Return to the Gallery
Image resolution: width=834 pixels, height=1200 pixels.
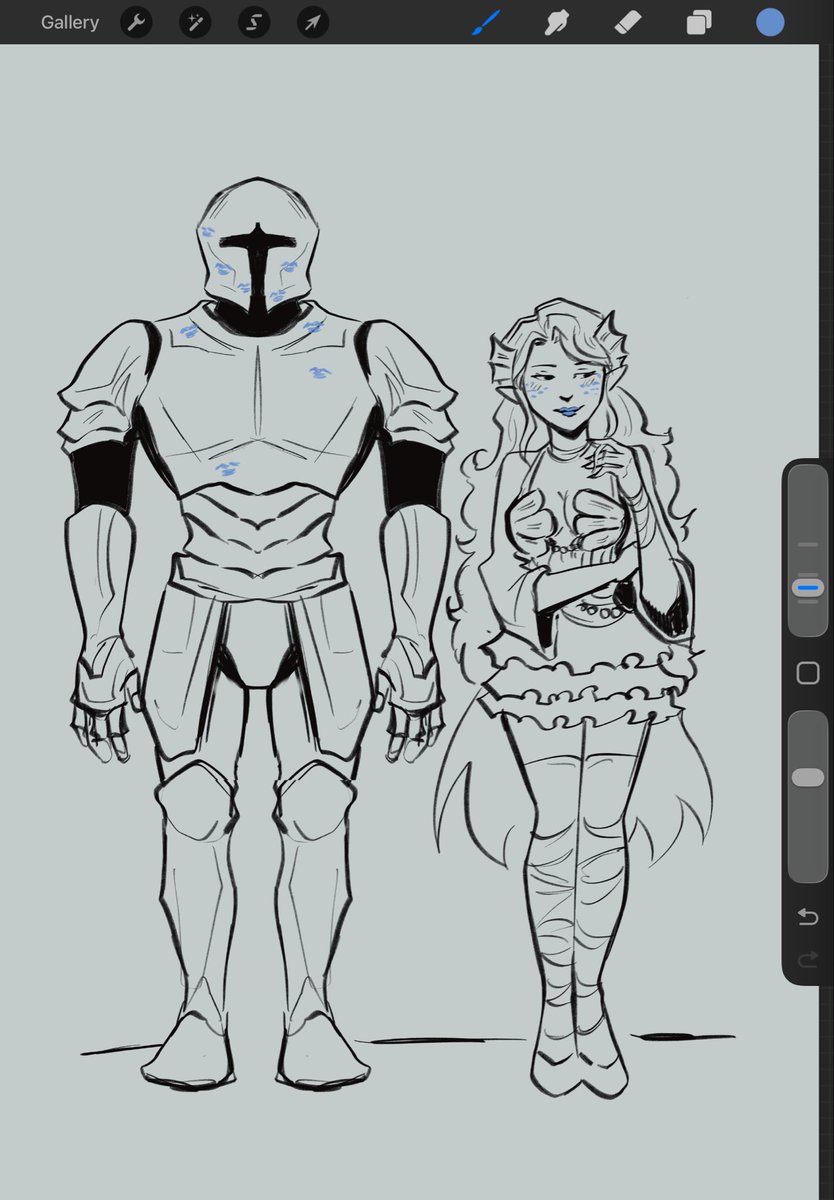click(69, 22)
